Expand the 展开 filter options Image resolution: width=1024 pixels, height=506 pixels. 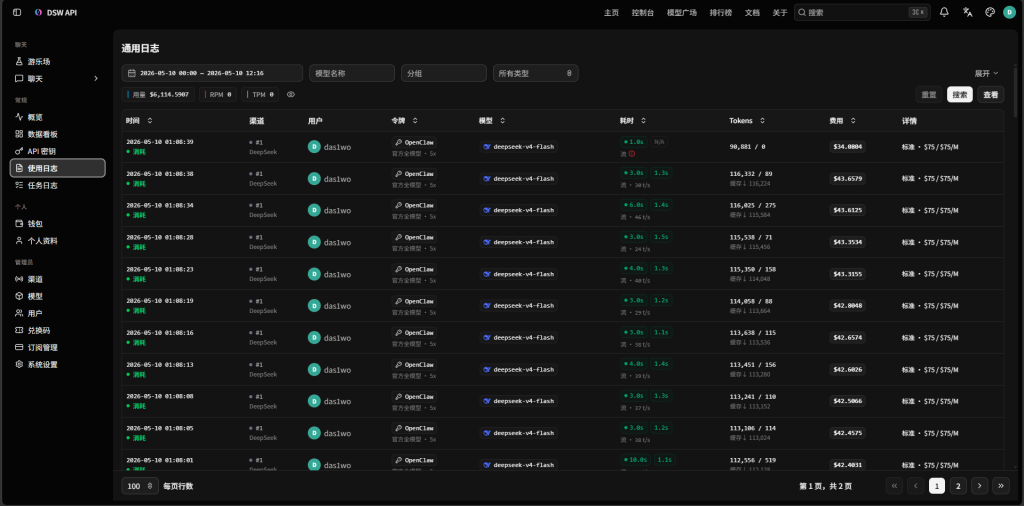986,73
